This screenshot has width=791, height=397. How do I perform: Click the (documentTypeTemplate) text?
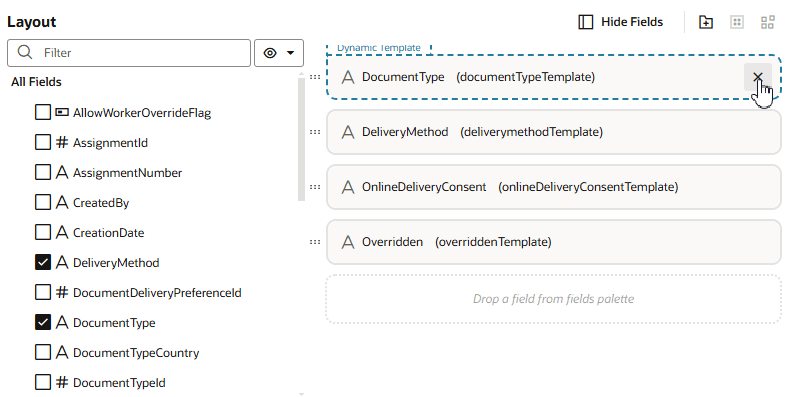[526, 77]
